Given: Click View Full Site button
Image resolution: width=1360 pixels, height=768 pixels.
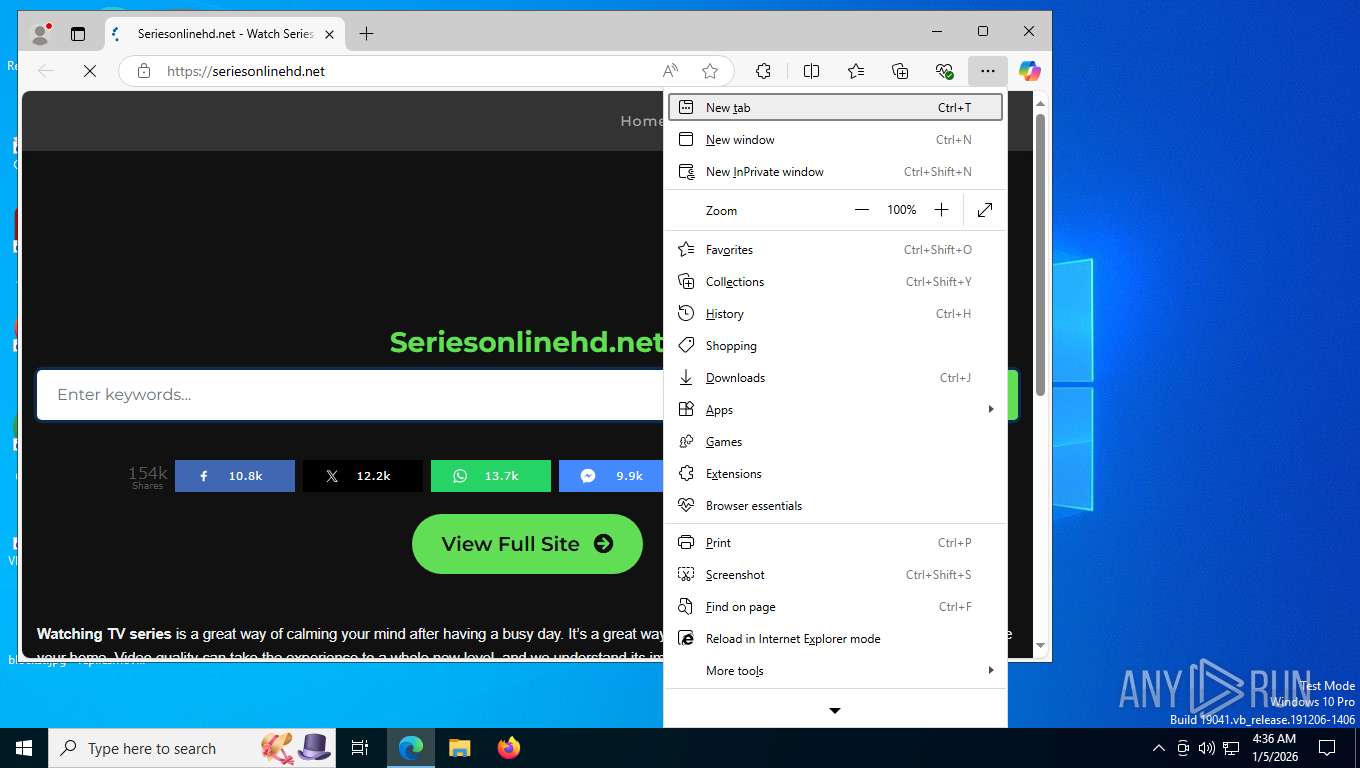Looking at the screenshot, I should tap(527, 544).
